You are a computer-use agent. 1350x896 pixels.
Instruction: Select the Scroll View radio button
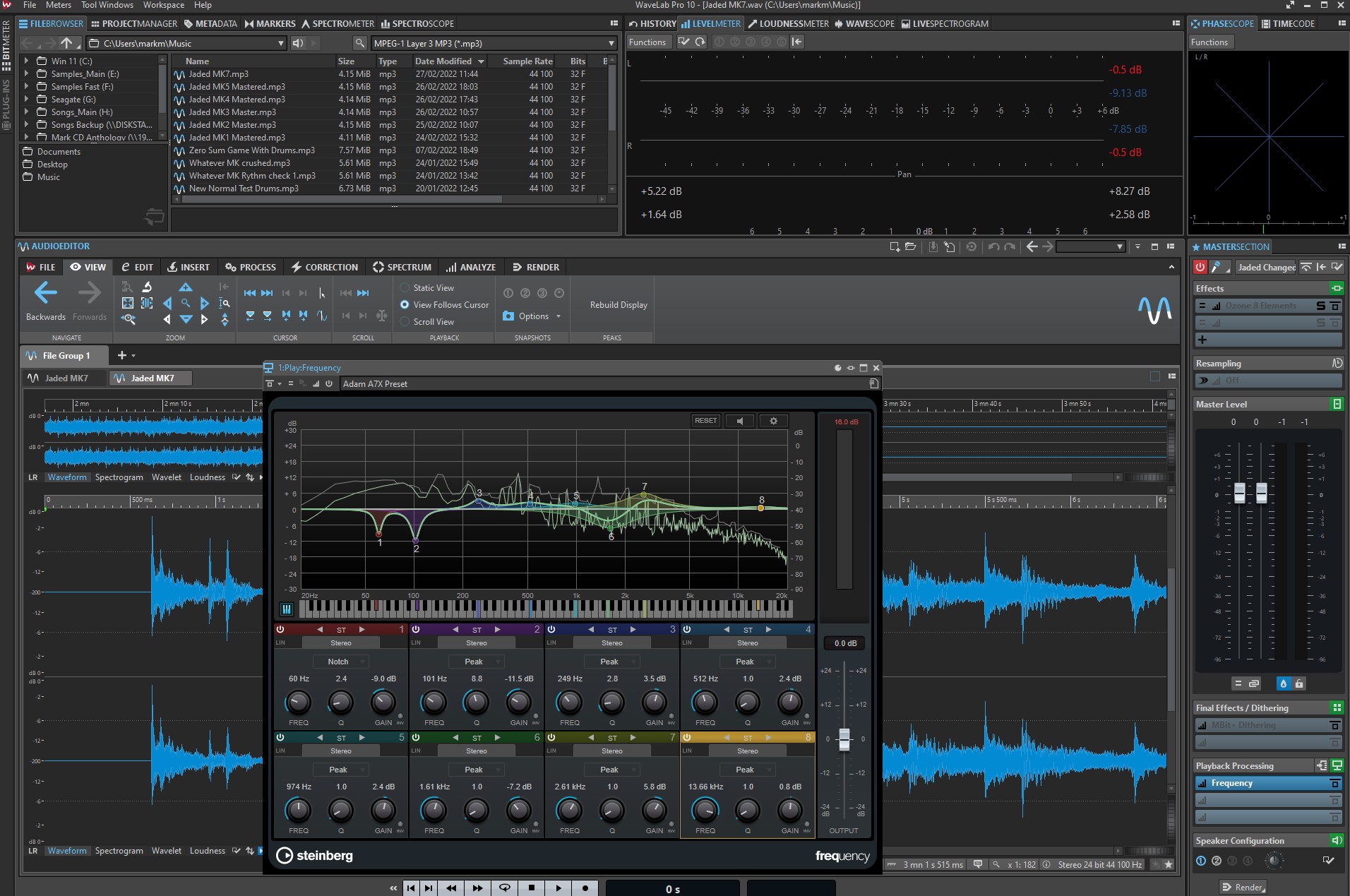click(x=405, y=322)
